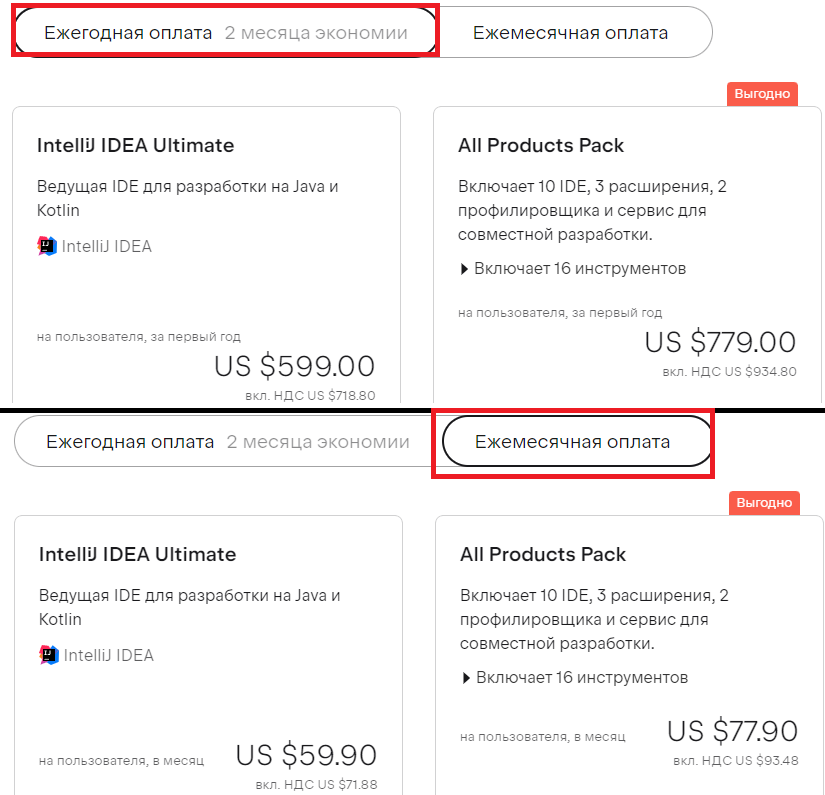The width and height of the screenshot is (825, 795).
Task: Open IntelliJ IDEA Ultimate title in the US $599.00 card
Action: click(135, 146)
